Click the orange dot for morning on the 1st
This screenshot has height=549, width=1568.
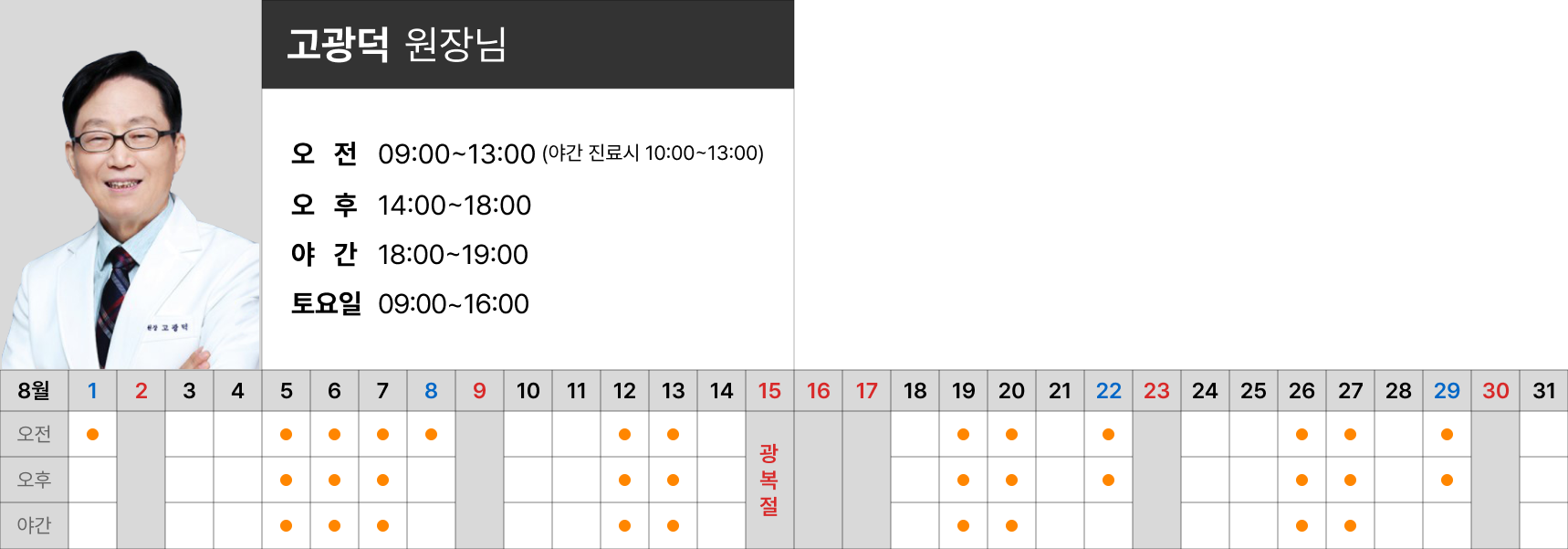tap(92, 434)
